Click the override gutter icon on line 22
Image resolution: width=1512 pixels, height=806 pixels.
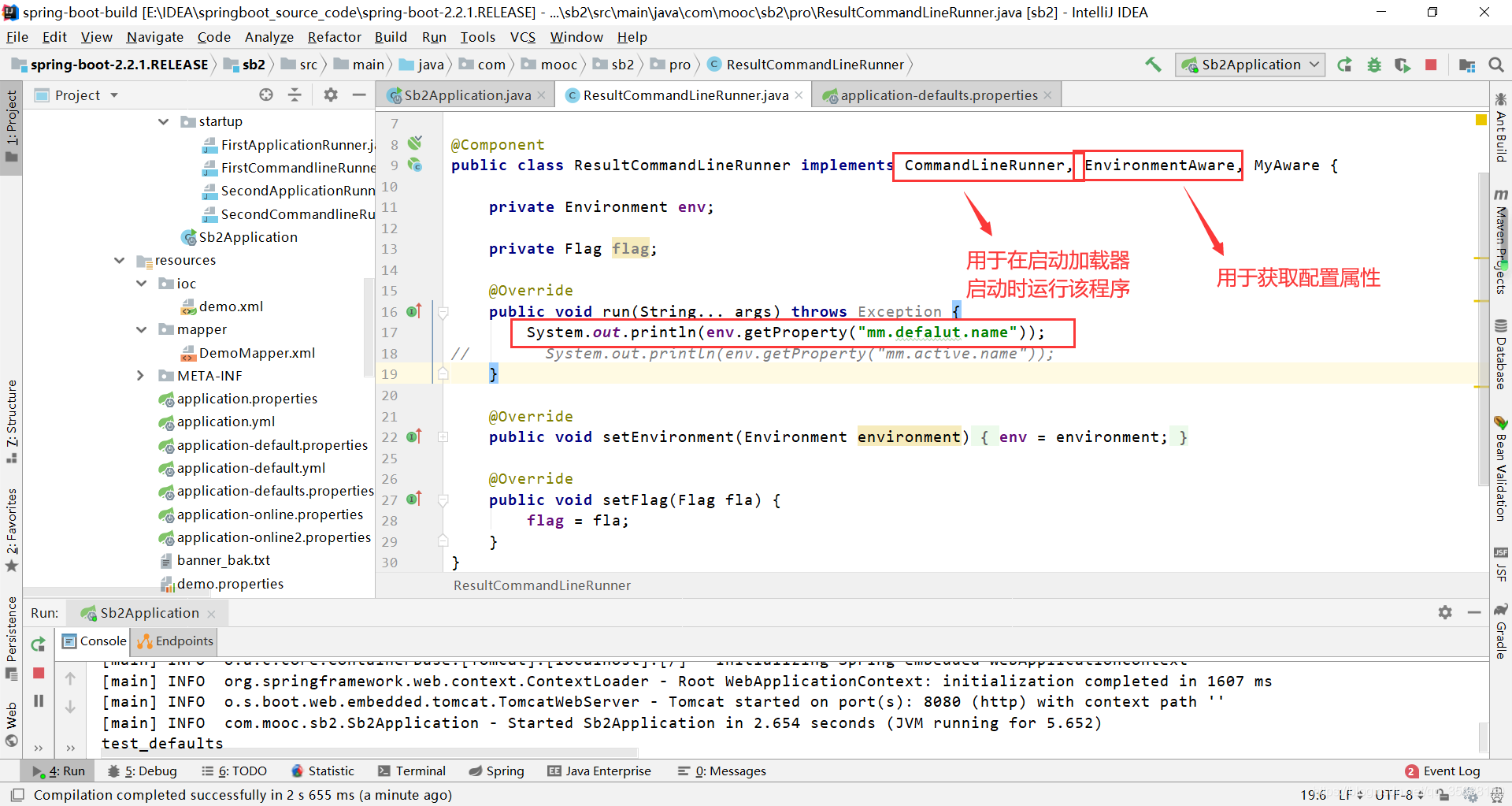coord(415,436)
